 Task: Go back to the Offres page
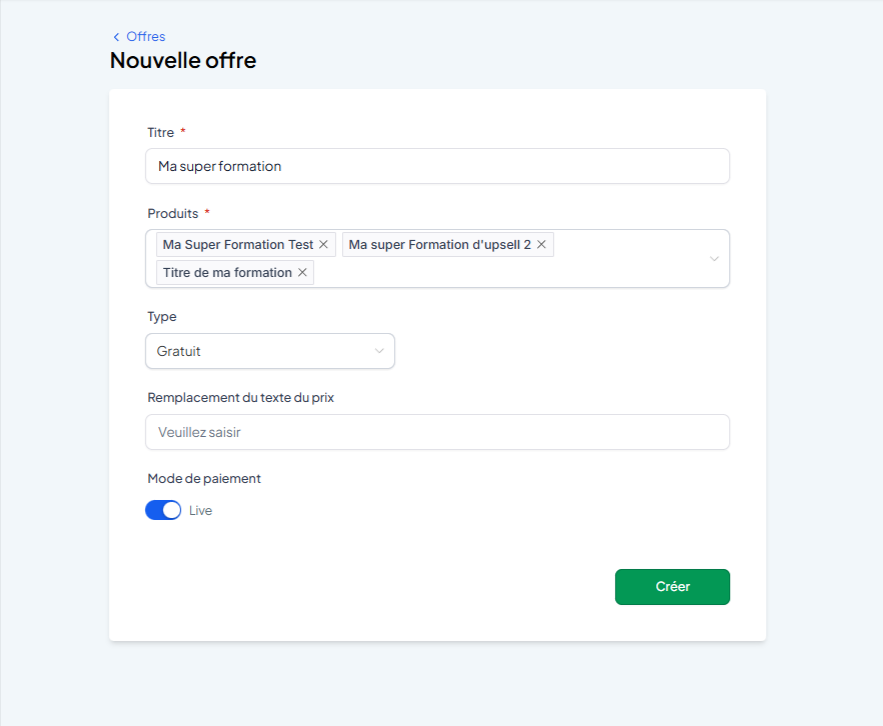(145, 37)
